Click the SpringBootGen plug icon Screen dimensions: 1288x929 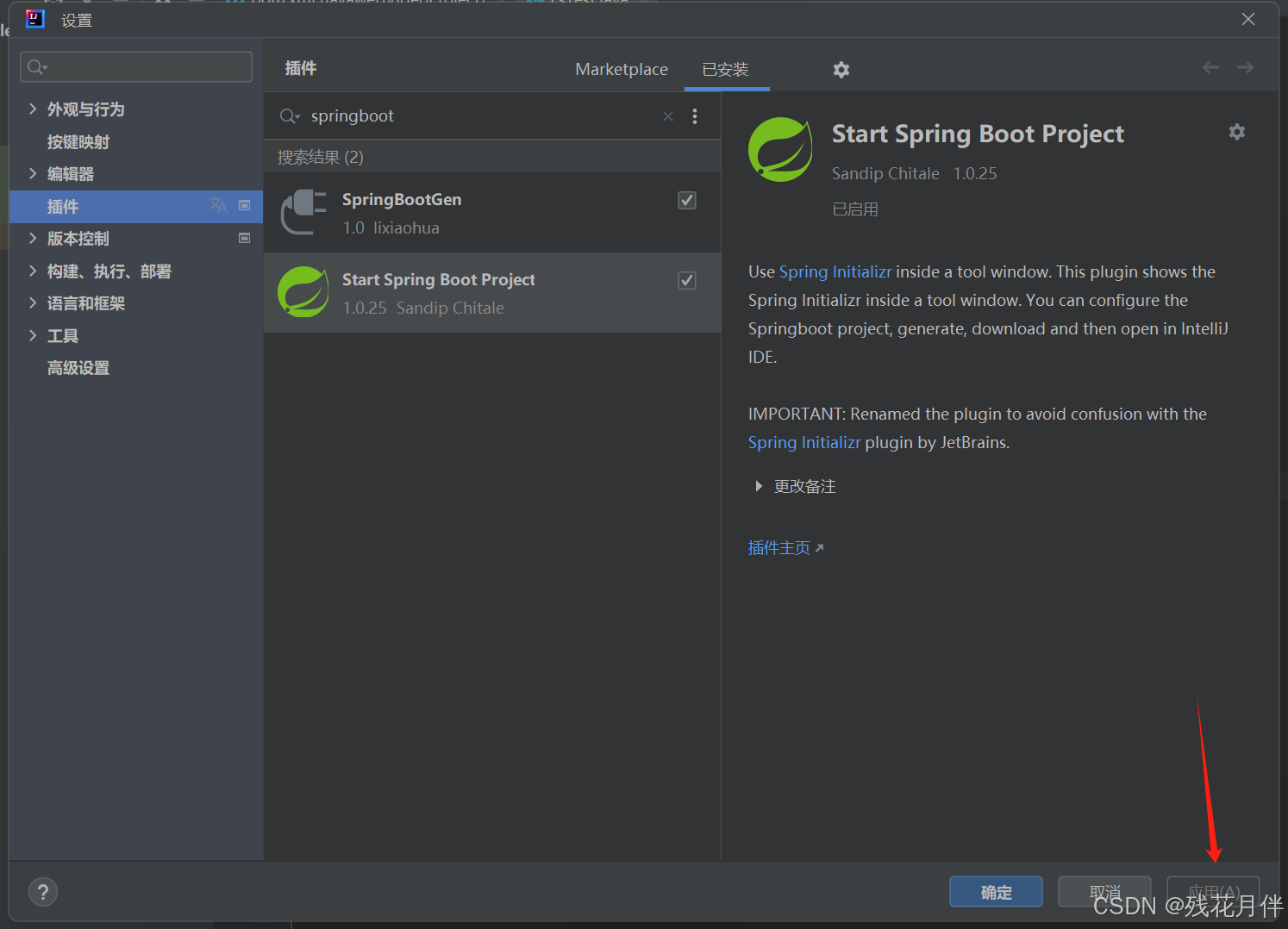(x=303, y=212)
